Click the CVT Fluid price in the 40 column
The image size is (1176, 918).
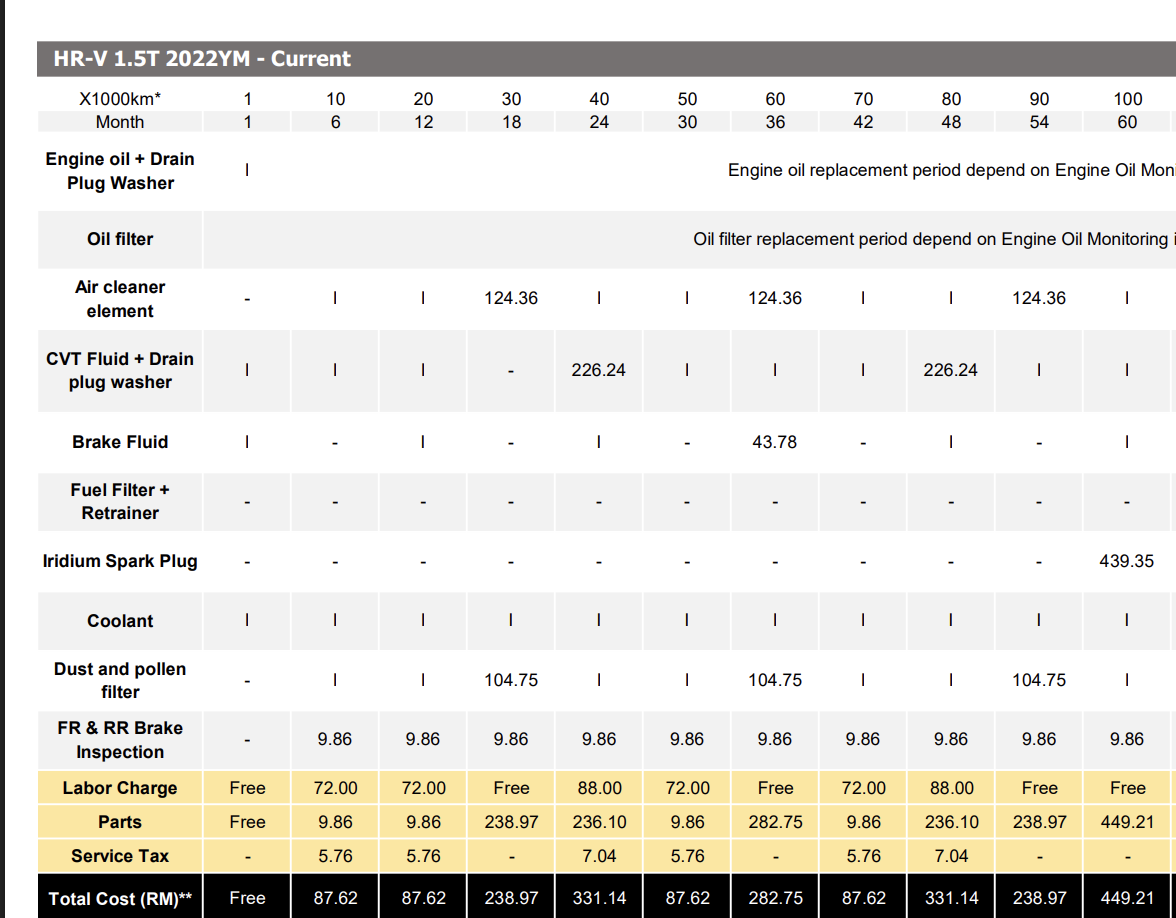[598, 370]
